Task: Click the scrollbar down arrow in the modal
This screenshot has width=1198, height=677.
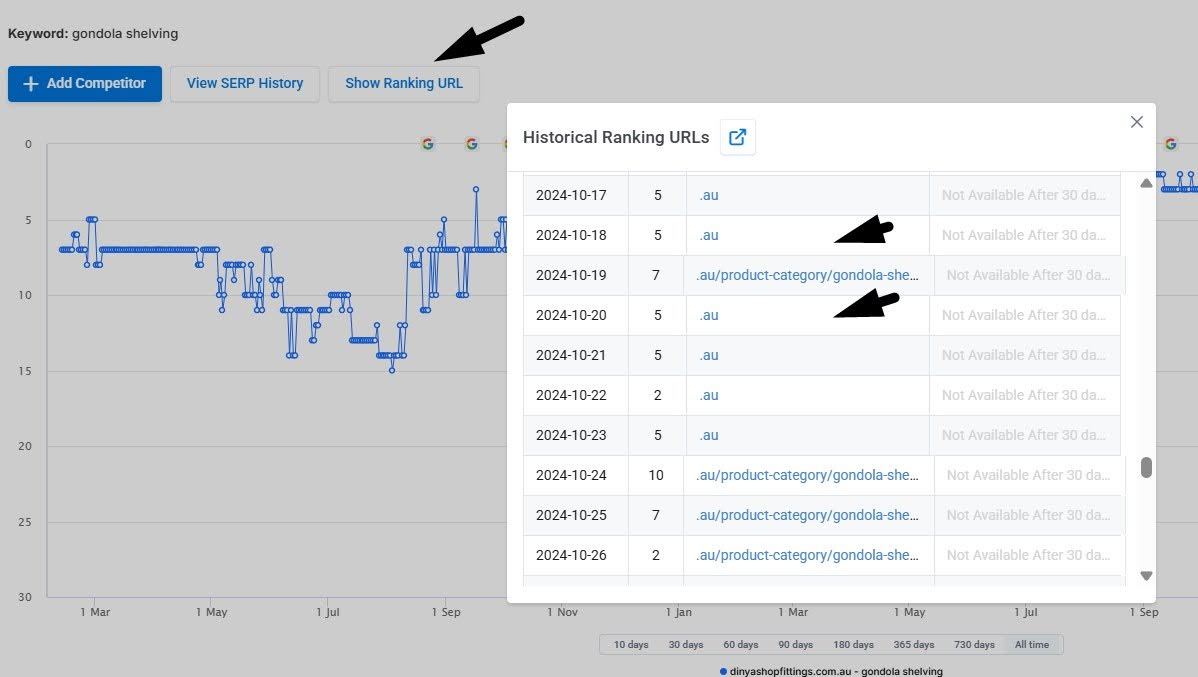Action: [x=1146, y=575]
